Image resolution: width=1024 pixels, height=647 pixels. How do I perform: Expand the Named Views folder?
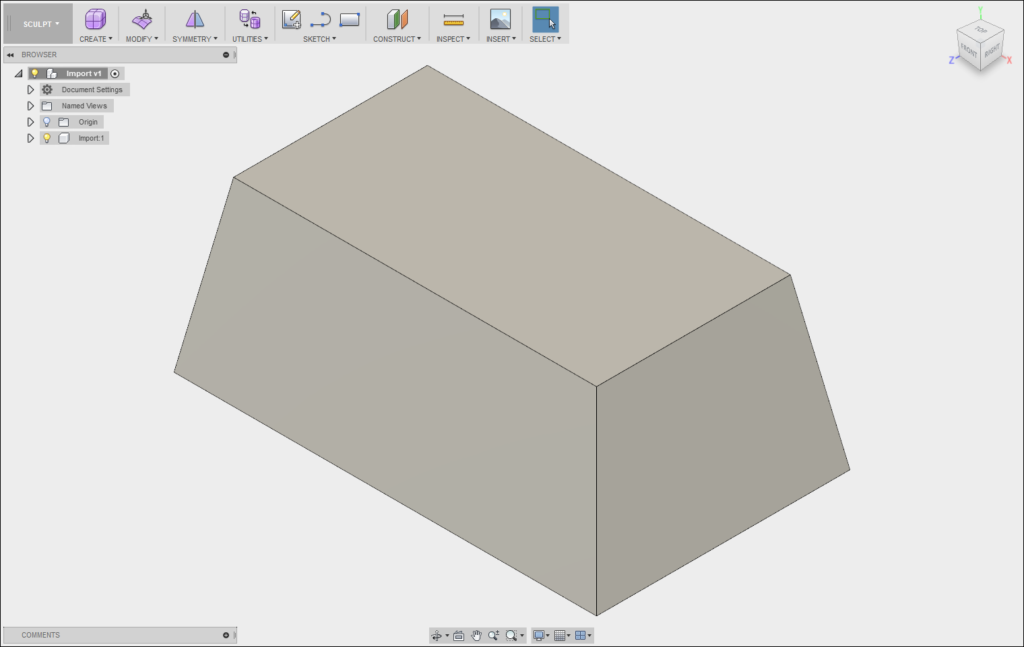click(x=31, y=105)
